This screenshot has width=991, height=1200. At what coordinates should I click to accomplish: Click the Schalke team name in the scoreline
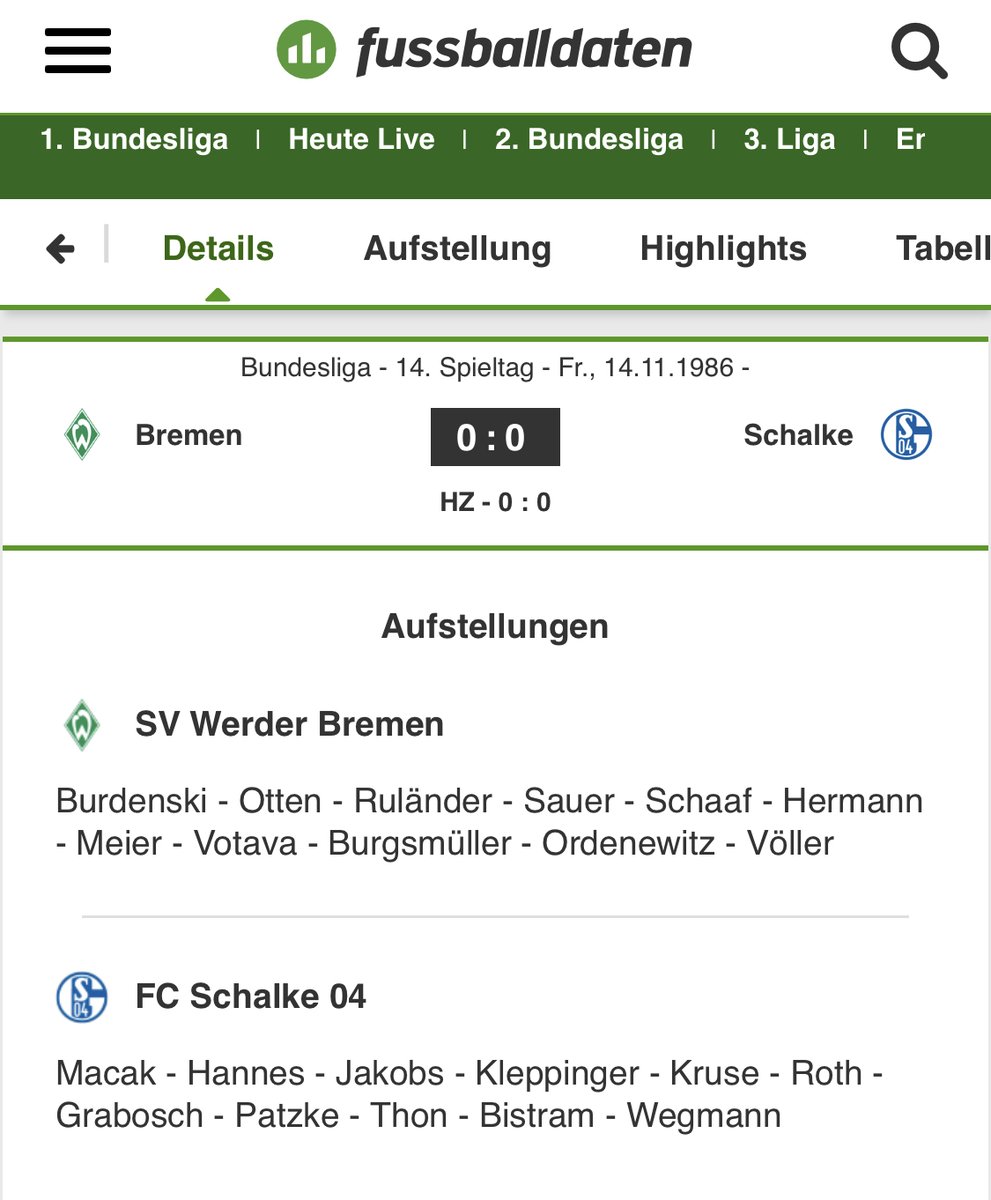798,435
